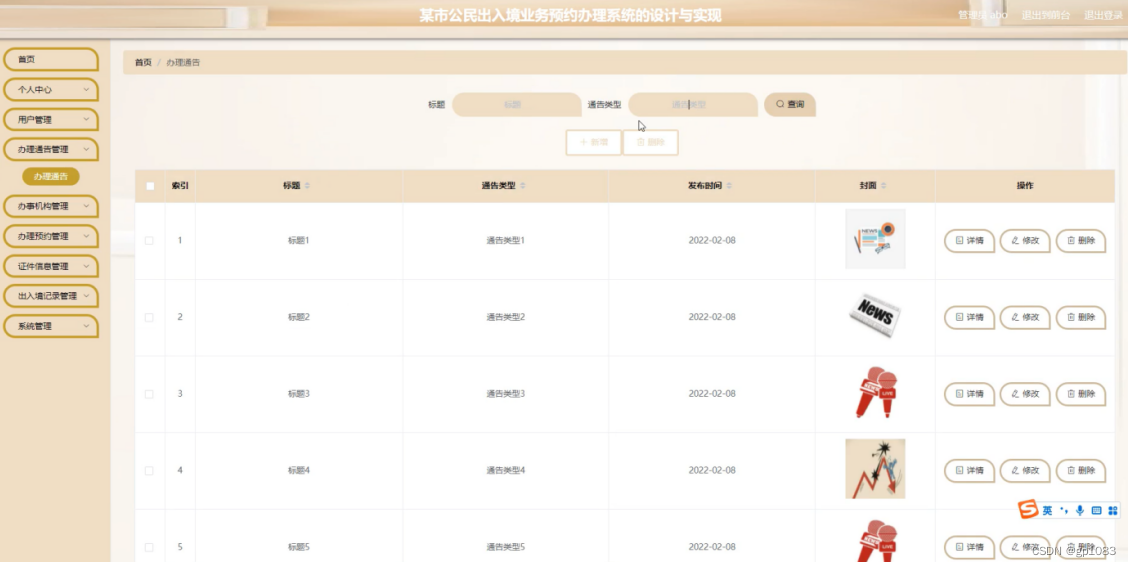Click 删除 for row 标题2
Image resolution: width=1131 pixels, height=567 pixels.
point(1081,317)
